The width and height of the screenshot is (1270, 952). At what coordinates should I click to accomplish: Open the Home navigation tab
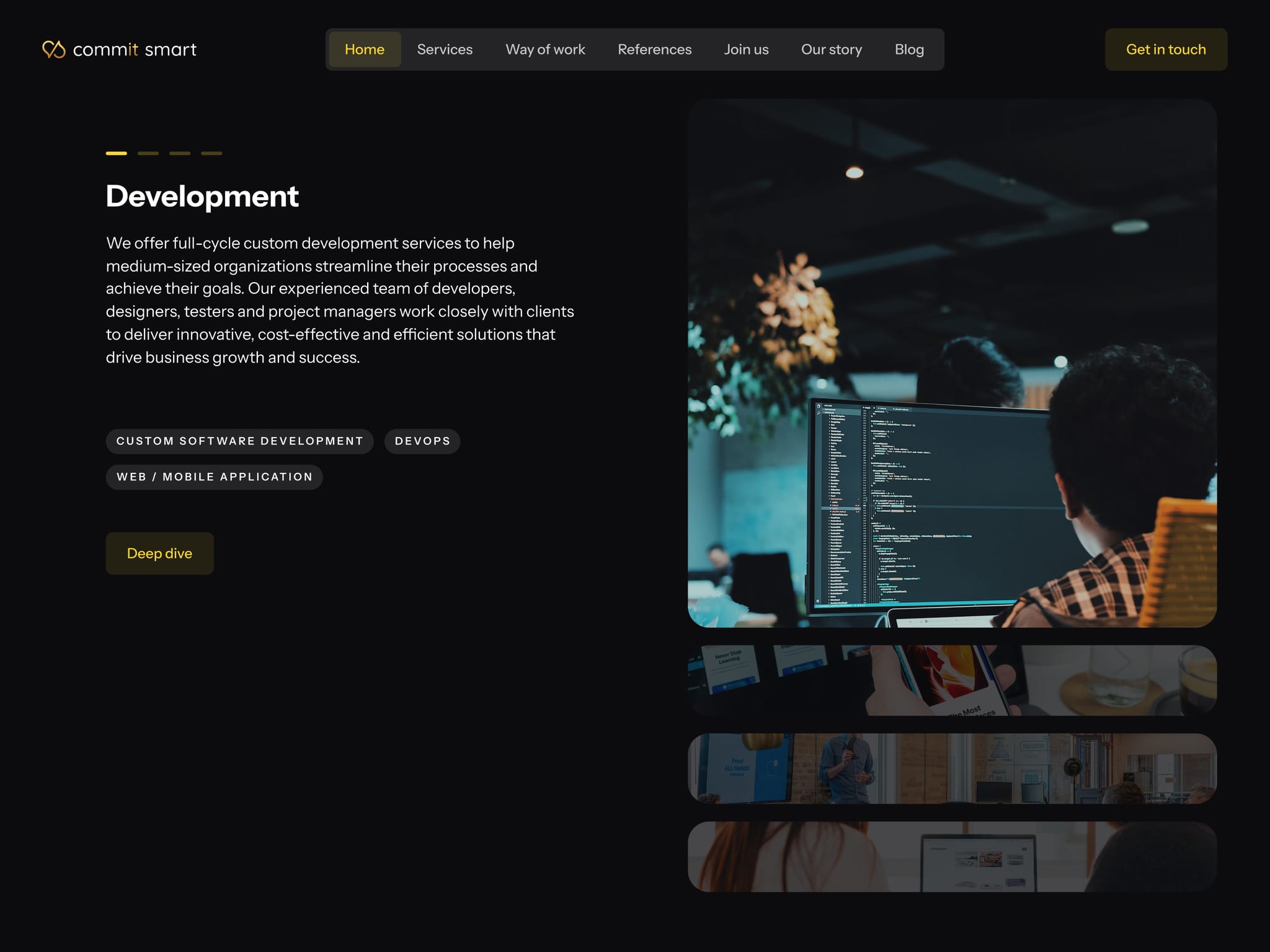[x=365, y=50]
